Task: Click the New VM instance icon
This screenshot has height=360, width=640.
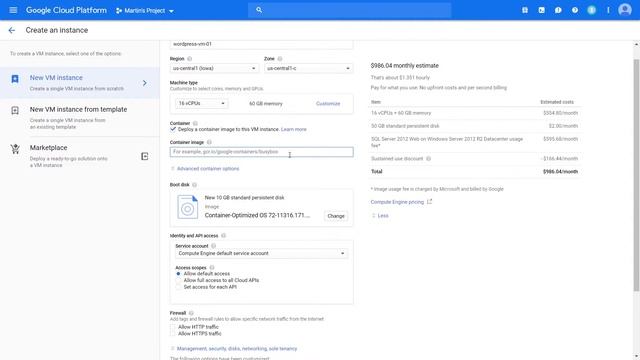Action: click(x=15, y=79)
